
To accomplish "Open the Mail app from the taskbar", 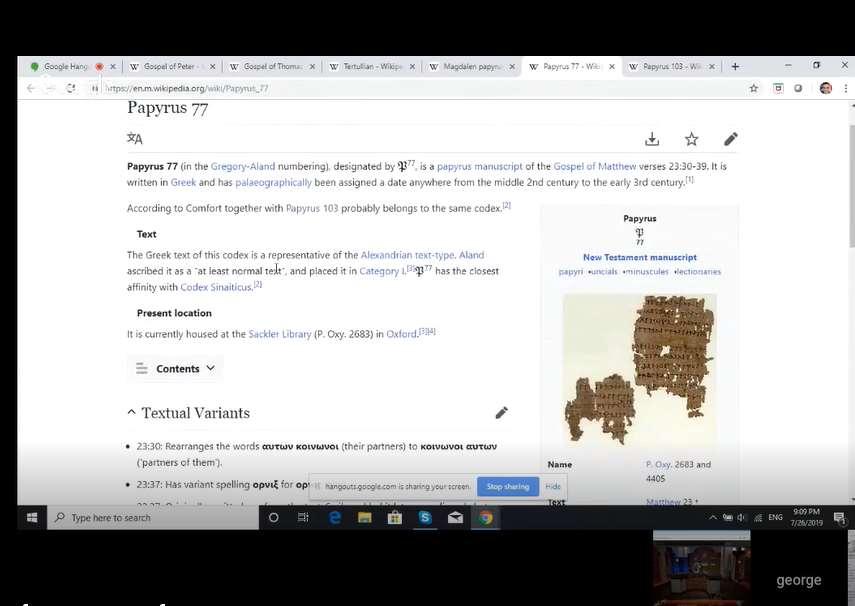I will (x=455, y=517).
